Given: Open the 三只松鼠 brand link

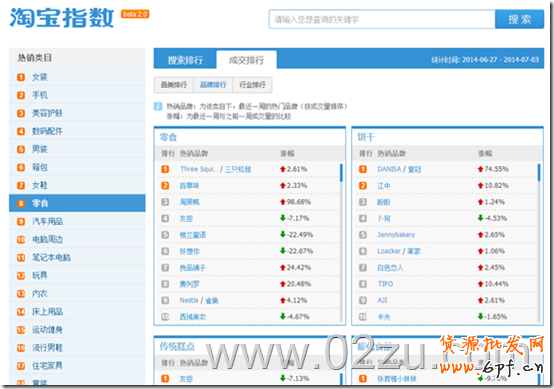Looking at the screenshot, I should pos(238,169).
